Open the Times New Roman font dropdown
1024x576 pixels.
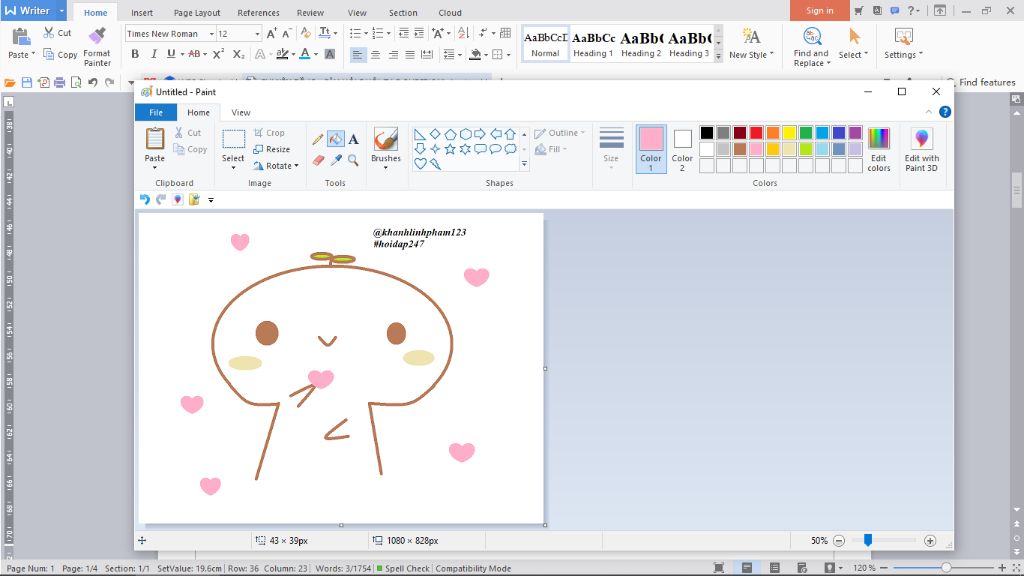(x=212, y=34)
